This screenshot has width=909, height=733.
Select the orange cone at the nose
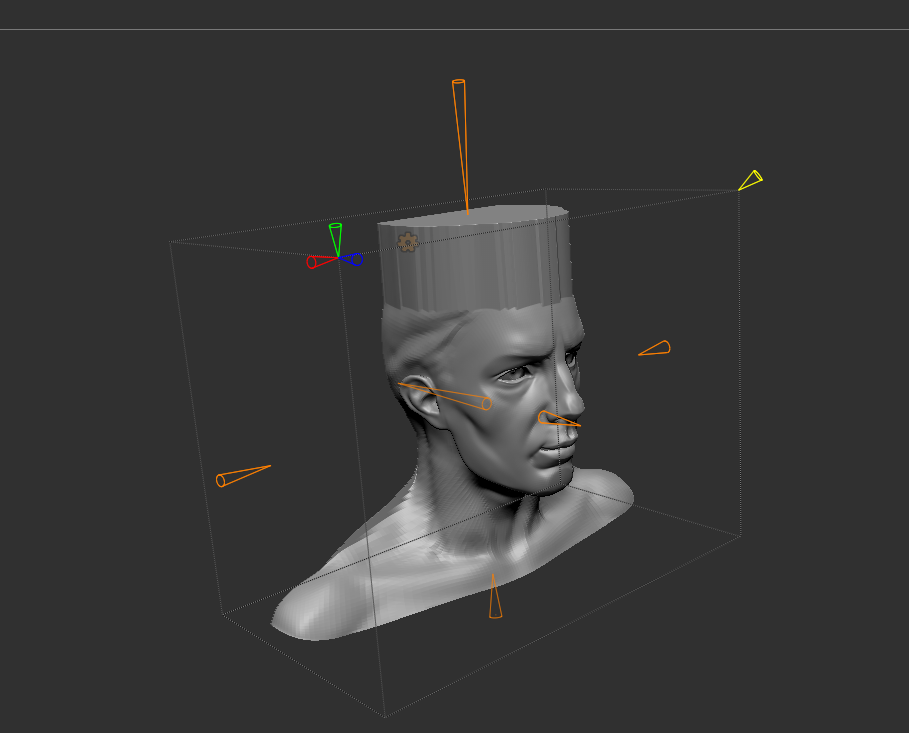(x=559, y=419)
